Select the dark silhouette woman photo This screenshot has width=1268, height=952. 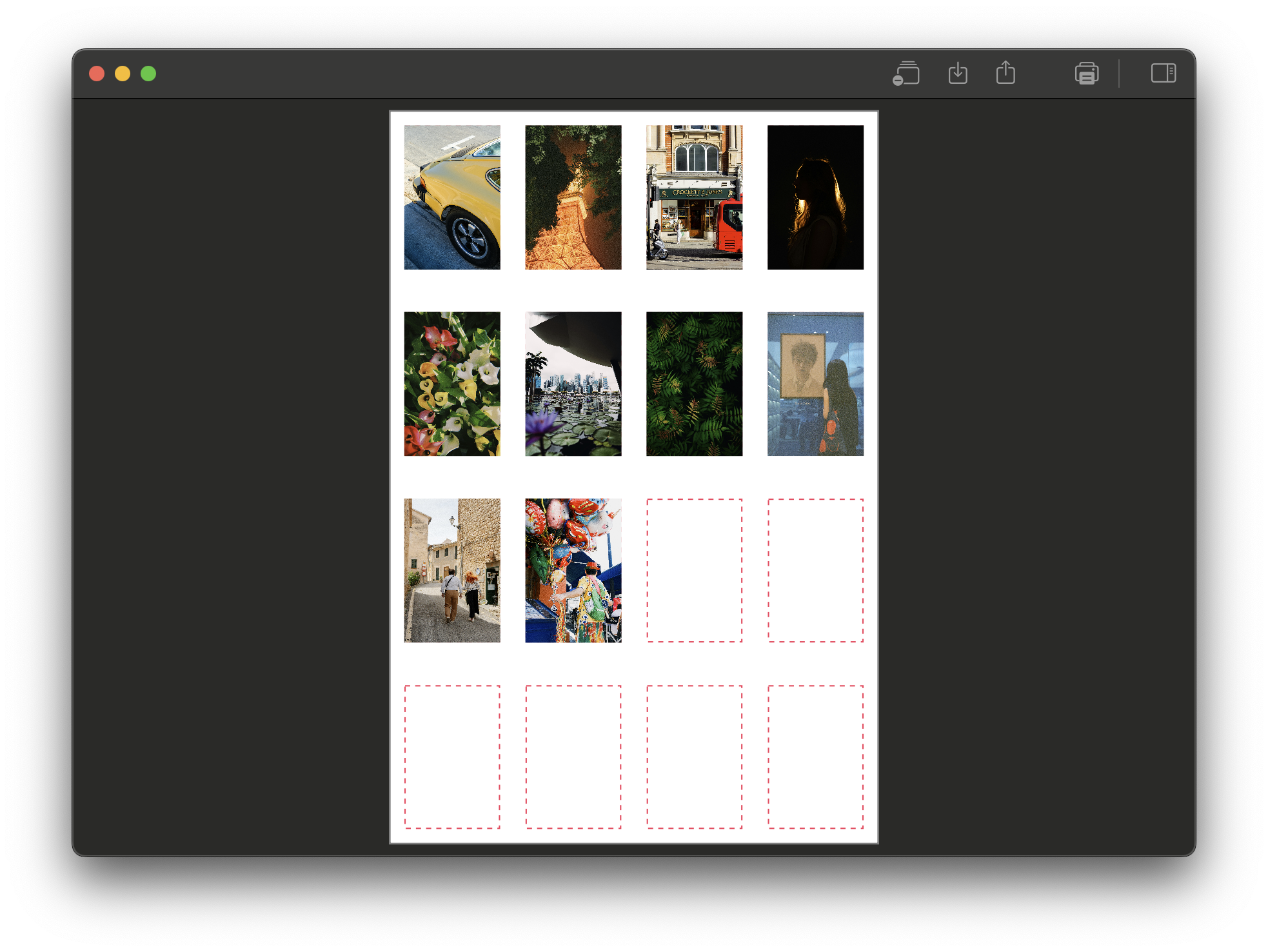tap(815, 197)
